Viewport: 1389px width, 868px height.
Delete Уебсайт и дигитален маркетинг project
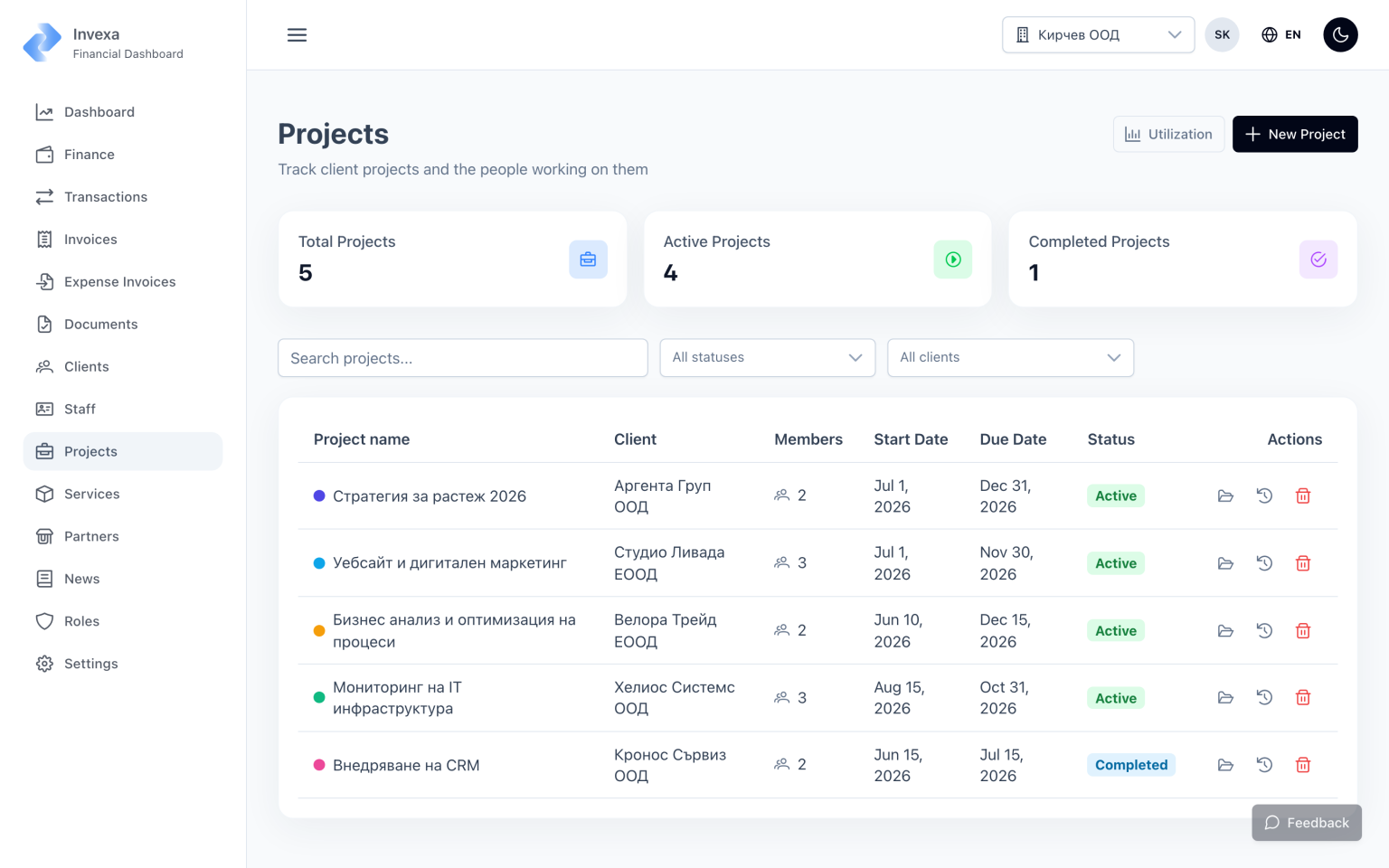(x=1303, y=563)
